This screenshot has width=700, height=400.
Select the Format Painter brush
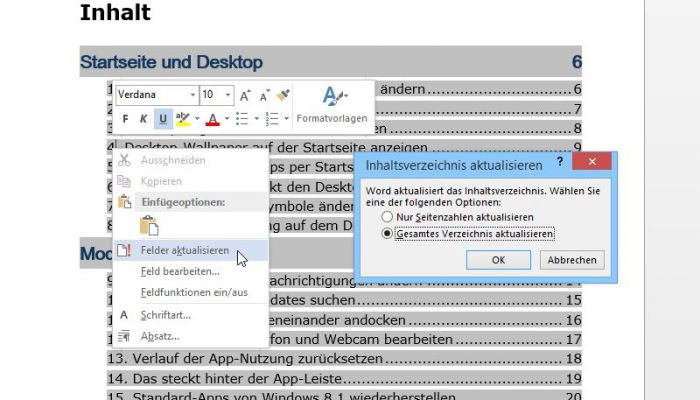coord(283,95)
